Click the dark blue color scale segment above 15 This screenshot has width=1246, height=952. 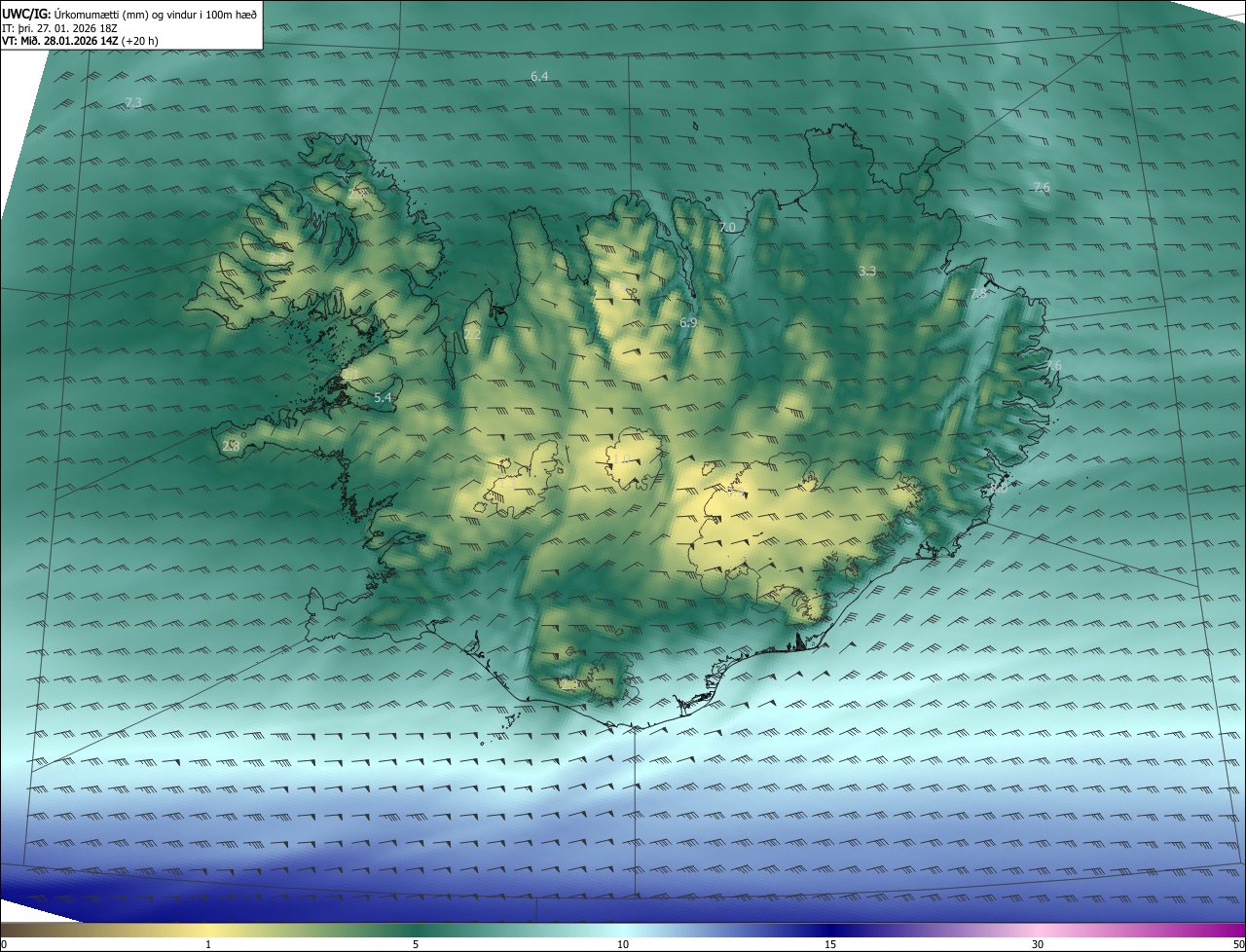pos(830,930)
